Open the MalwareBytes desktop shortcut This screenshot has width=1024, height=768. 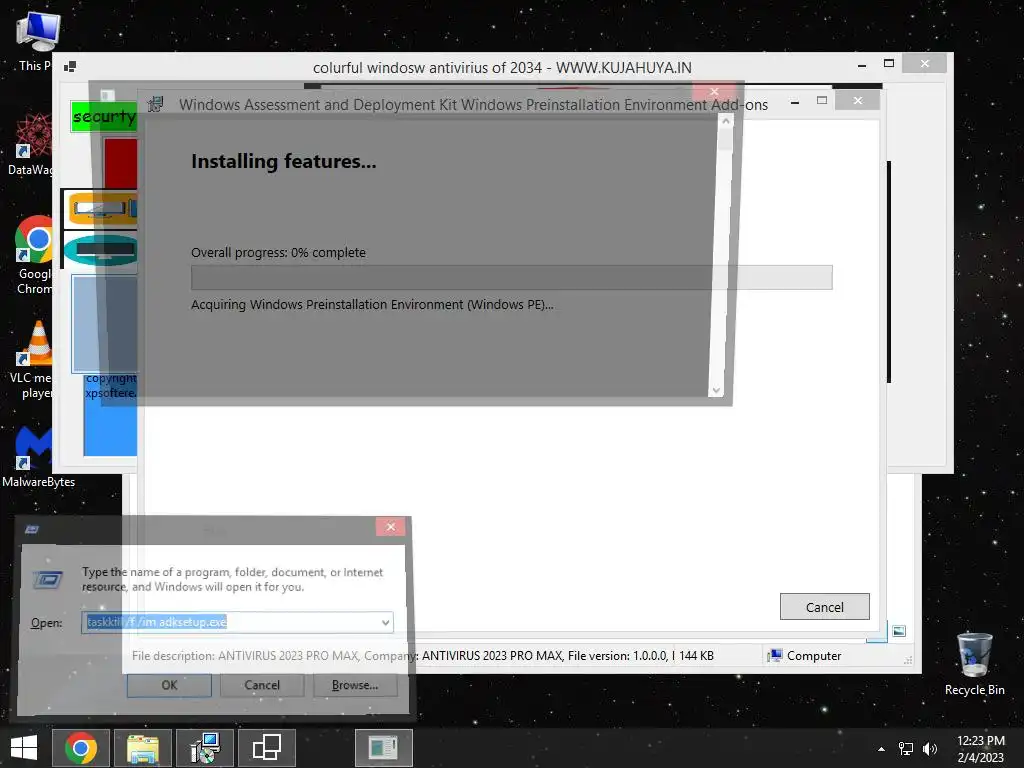coord(38,457)
